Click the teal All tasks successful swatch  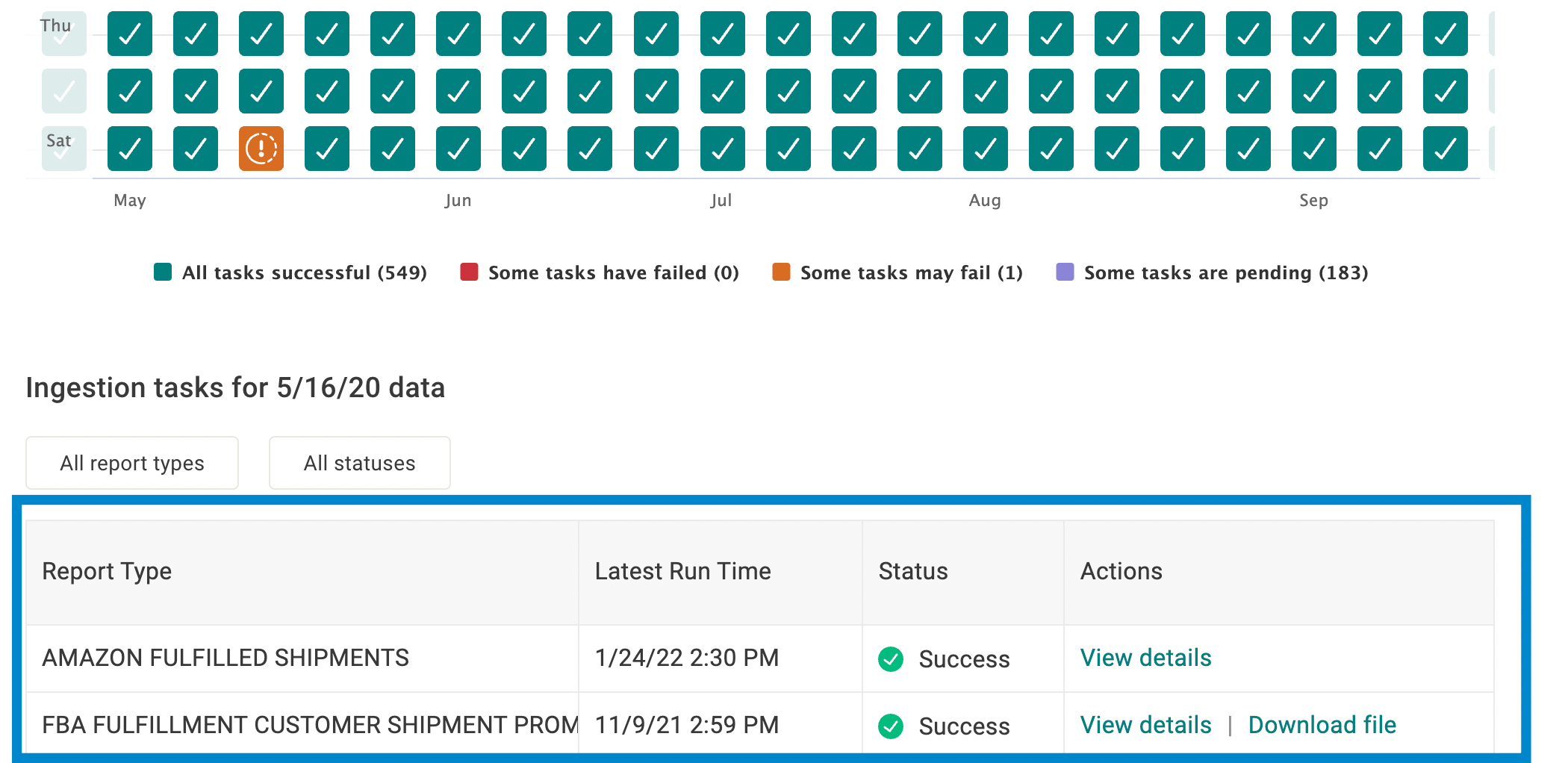pos(163,272)
